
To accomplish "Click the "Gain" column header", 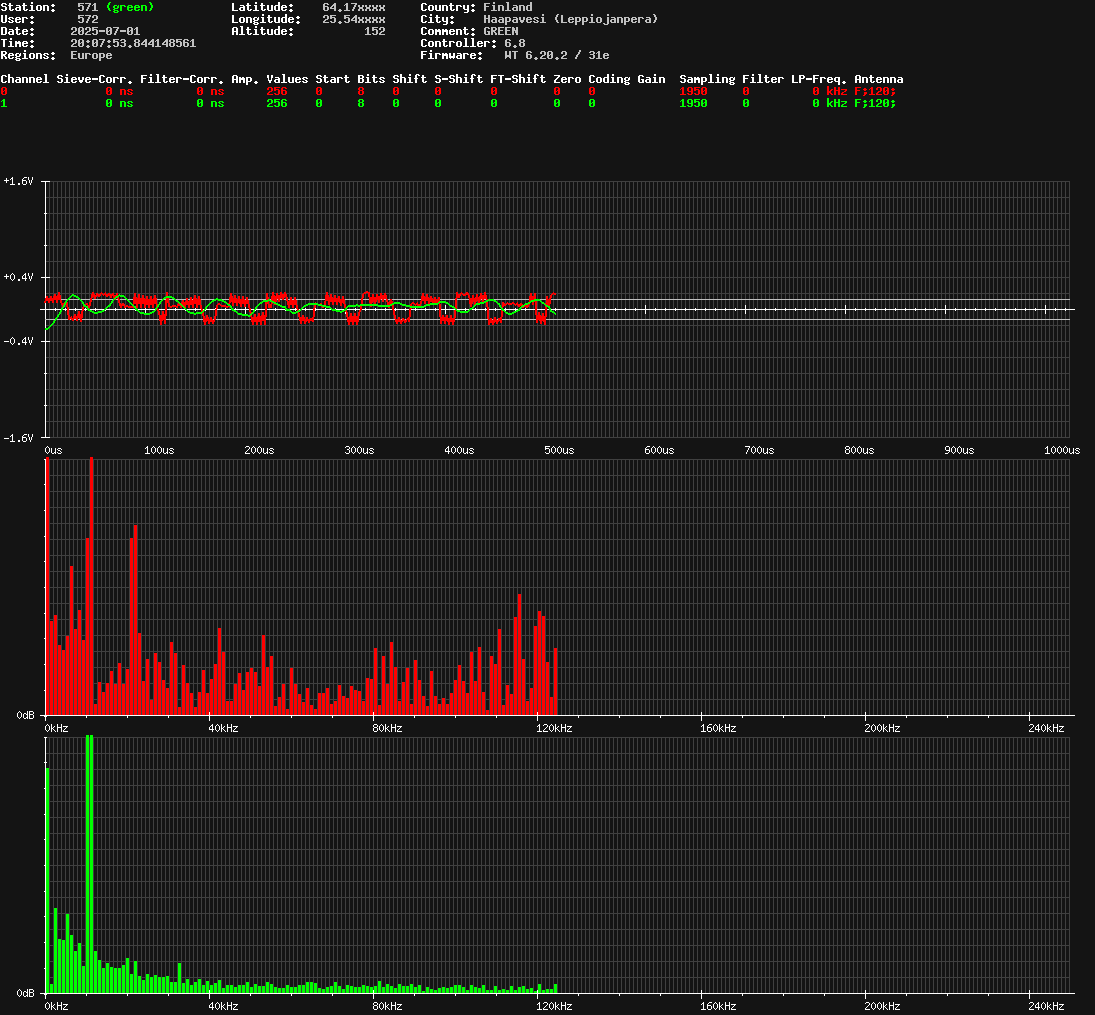I will (651, 79).
